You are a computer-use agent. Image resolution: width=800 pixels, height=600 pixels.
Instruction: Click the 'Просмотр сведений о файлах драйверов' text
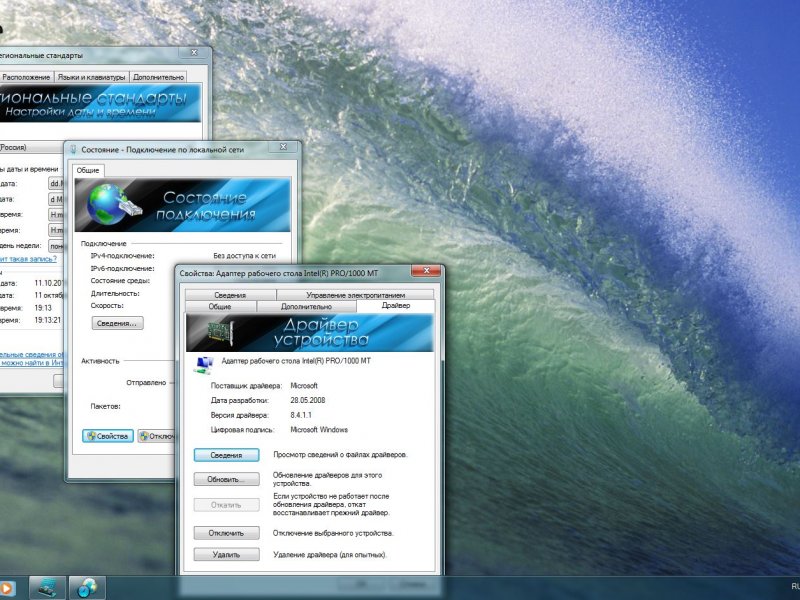pyautogui.click(x=340, y=455)
